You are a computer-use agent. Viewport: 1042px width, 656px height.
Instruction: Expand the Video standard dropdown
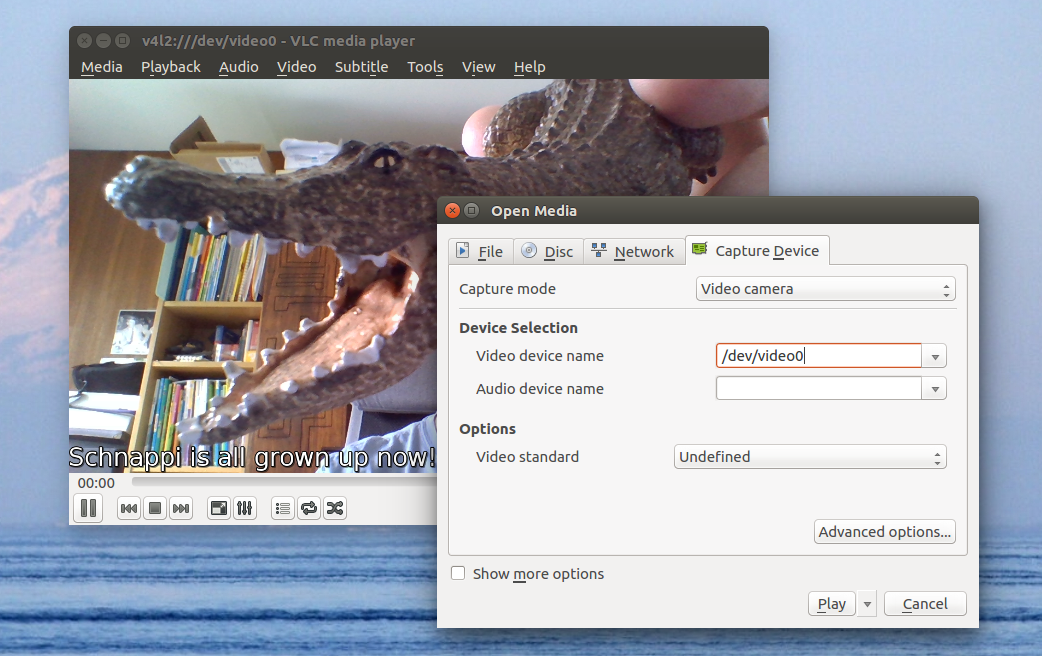pos(810,457)
